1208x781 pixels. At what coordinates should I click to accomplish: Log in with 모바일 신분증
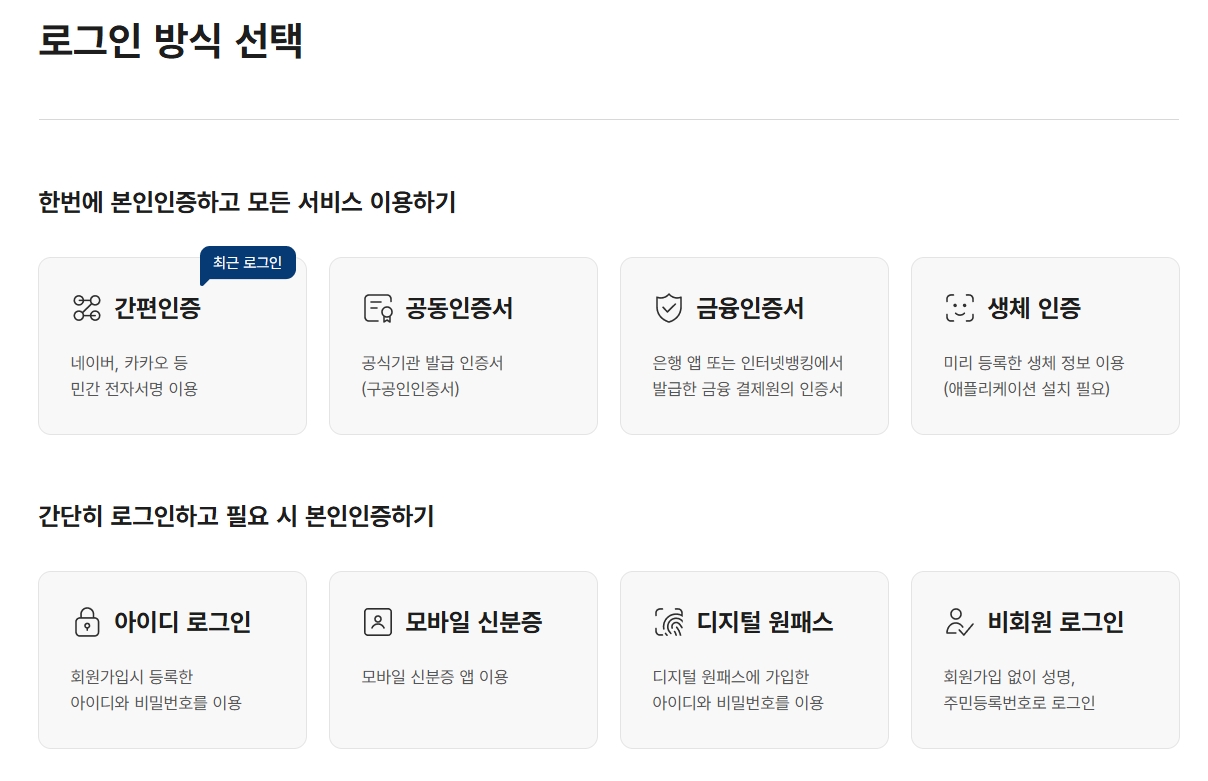[463, 659]
